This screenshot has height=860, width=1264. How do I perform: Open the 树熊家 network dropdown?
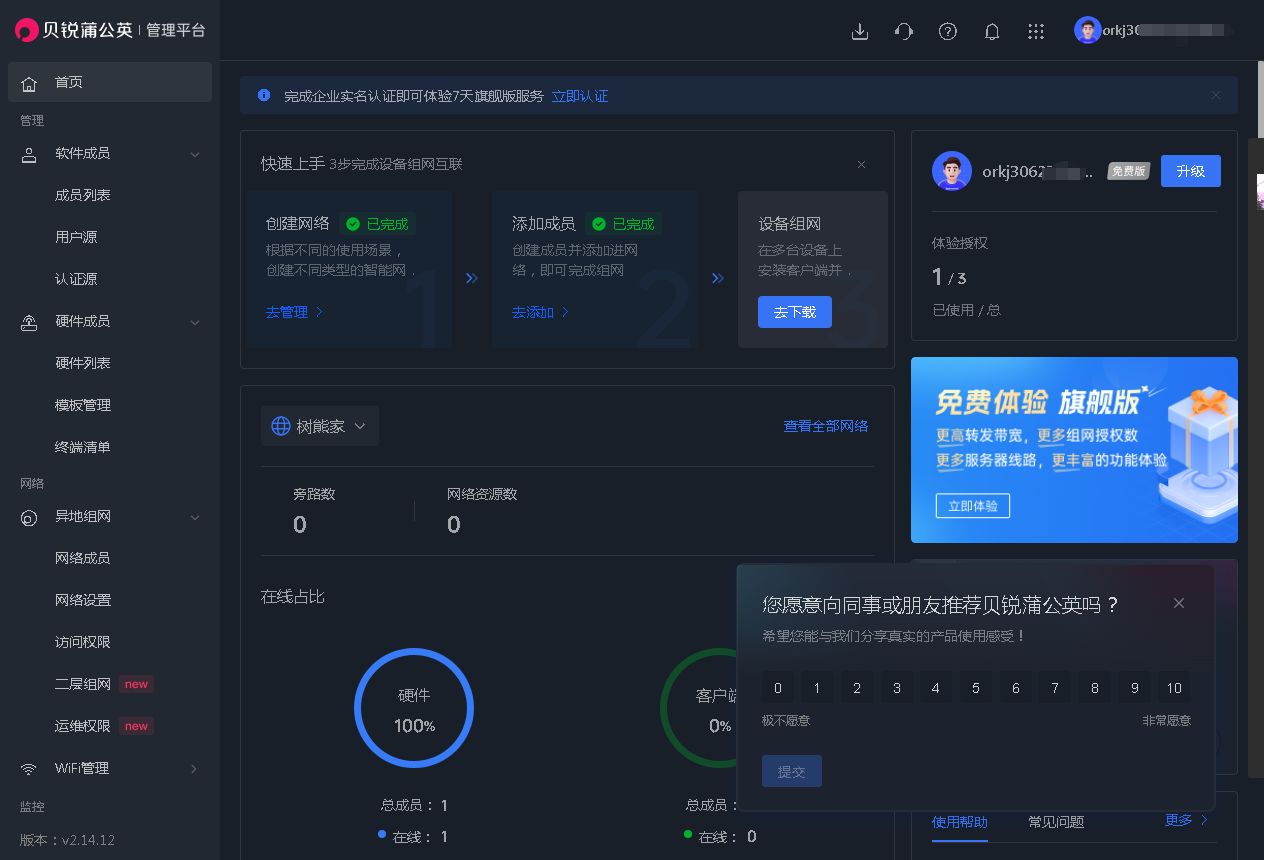[320, 426]
